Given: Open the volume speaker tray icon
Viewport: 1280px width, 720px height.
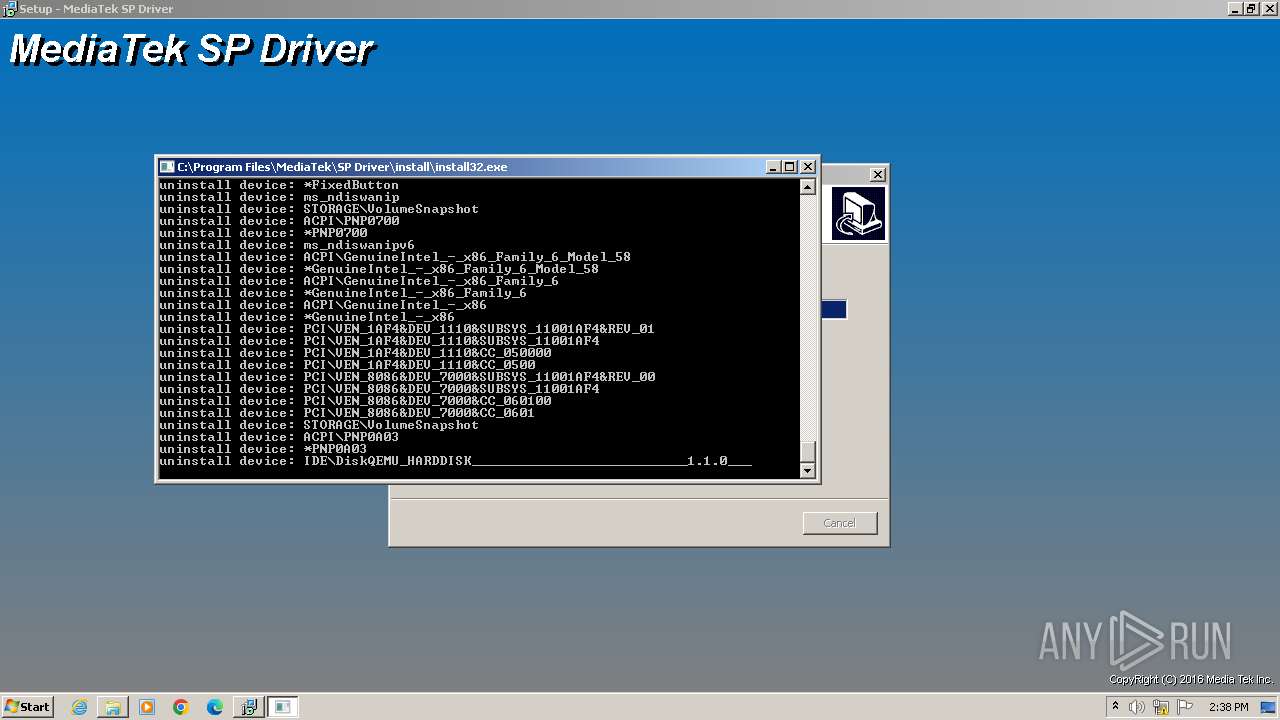Looking at the screenshot, I should coord(1137,707).
